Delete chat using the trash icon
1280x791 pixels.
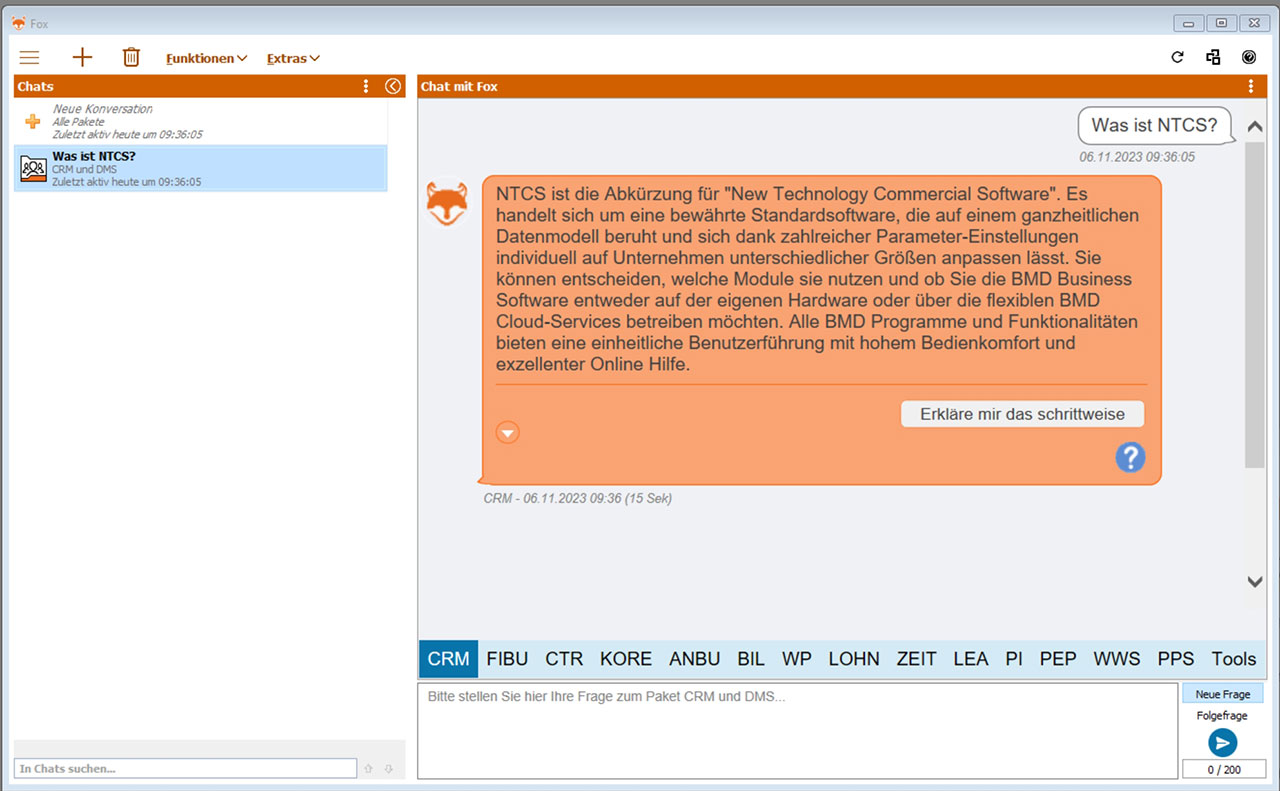[x=131, y=58]
